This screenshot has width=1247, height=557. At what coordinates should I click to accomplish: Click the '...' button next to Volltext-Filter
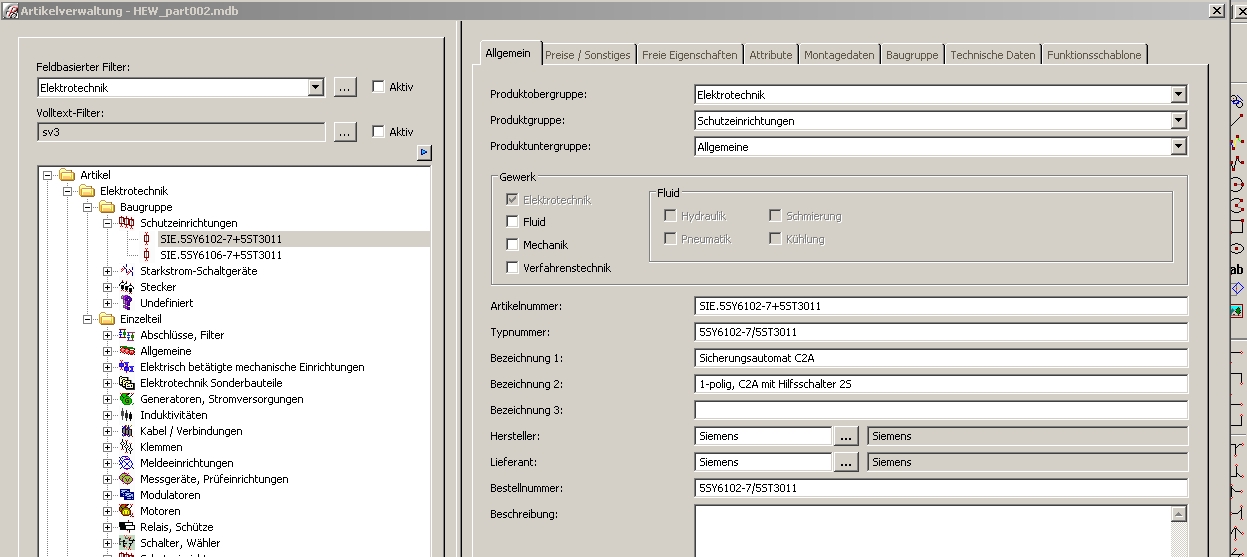click(344, 132)
